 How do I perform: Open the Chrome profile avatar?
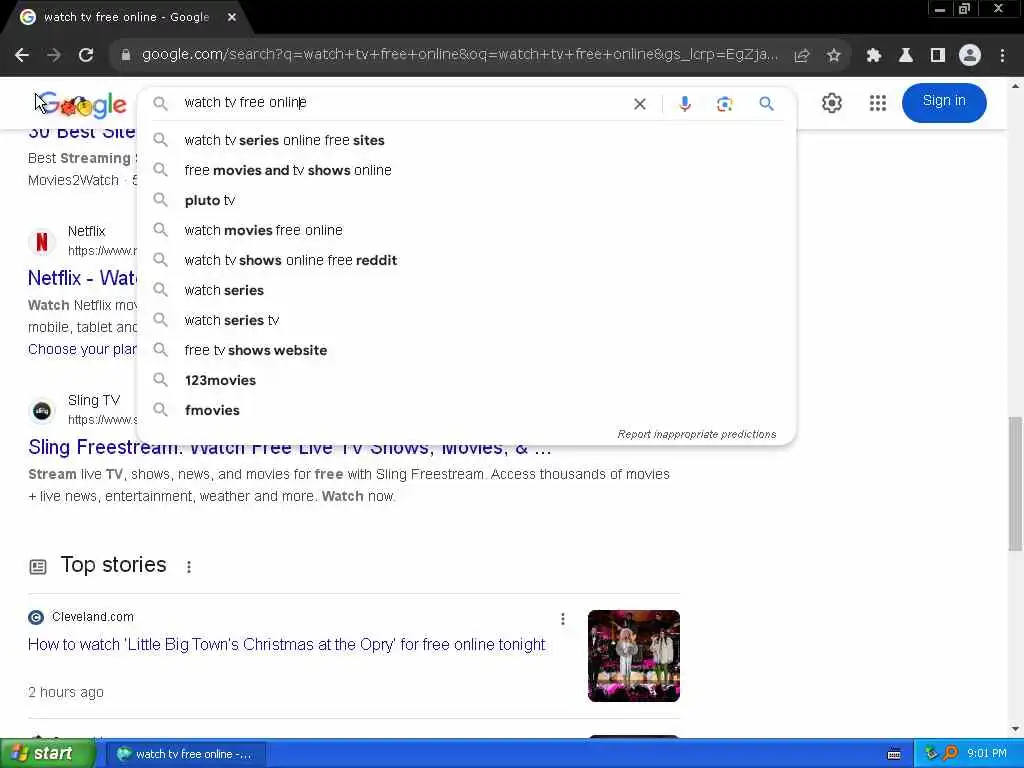(970, 56)
